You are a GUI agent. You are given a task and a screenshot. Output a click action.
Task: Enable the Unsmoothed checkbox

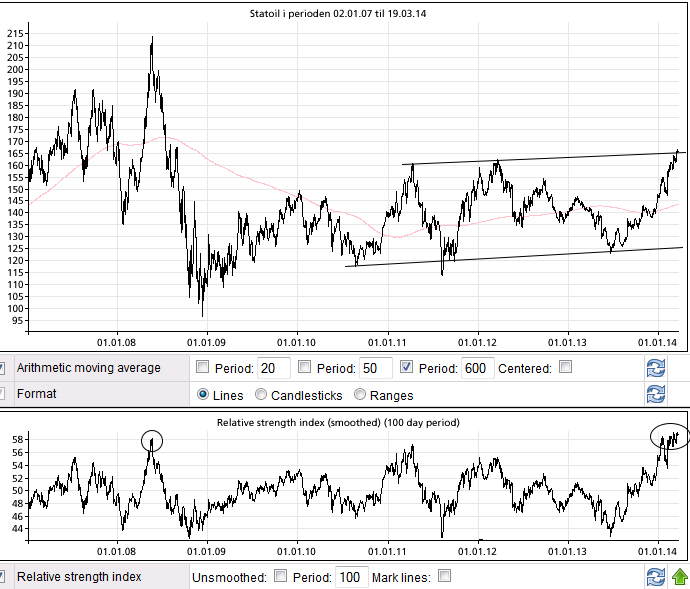281,576
